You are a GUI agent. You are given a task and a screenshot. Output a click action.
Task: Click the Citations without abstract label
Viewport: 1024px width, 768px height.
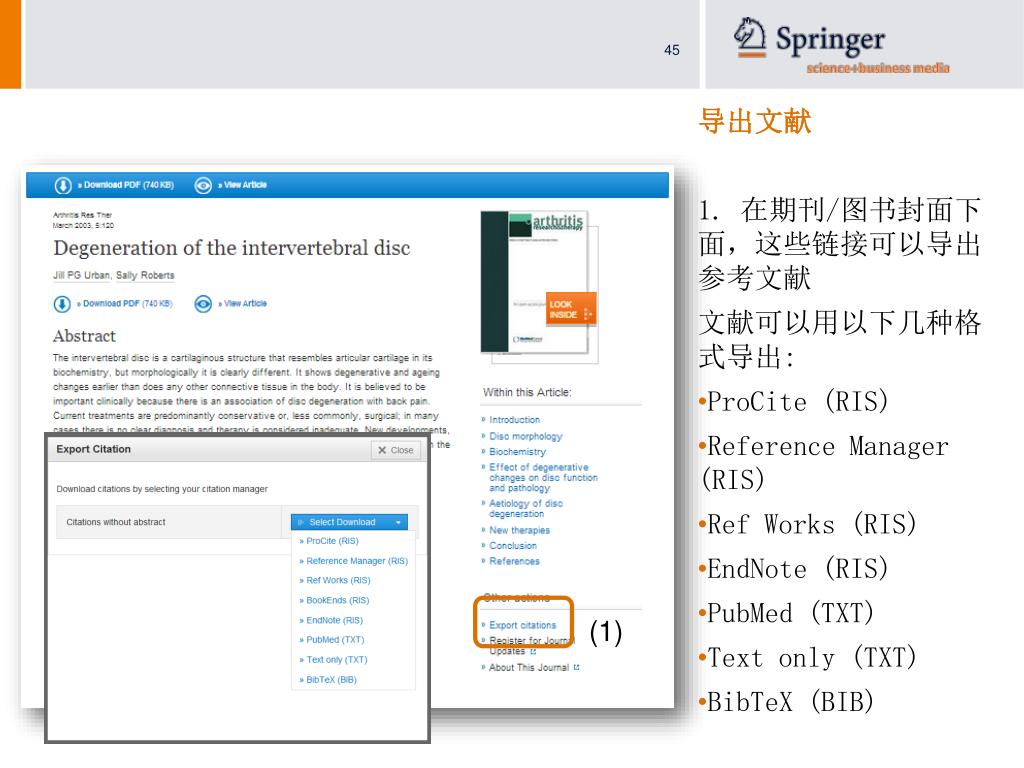116,522
